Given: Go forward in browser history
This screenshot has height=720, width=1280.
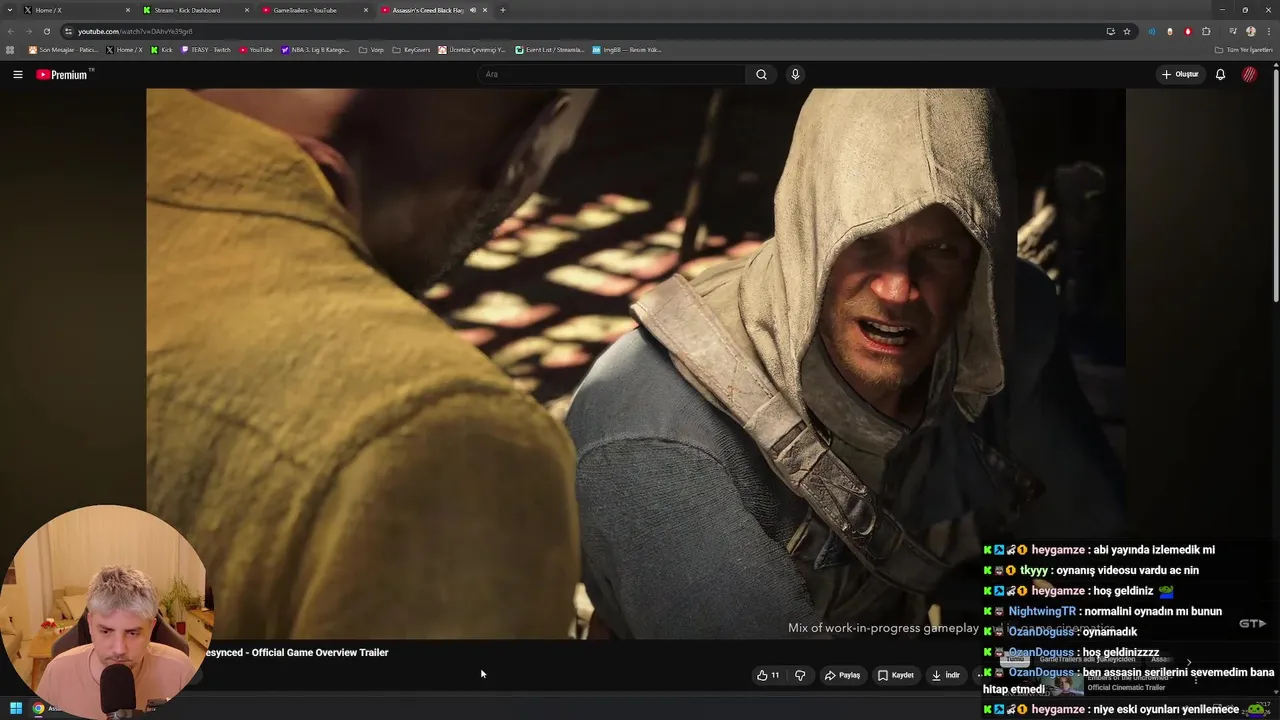Looking at the screenshot, I should point(28,31).
